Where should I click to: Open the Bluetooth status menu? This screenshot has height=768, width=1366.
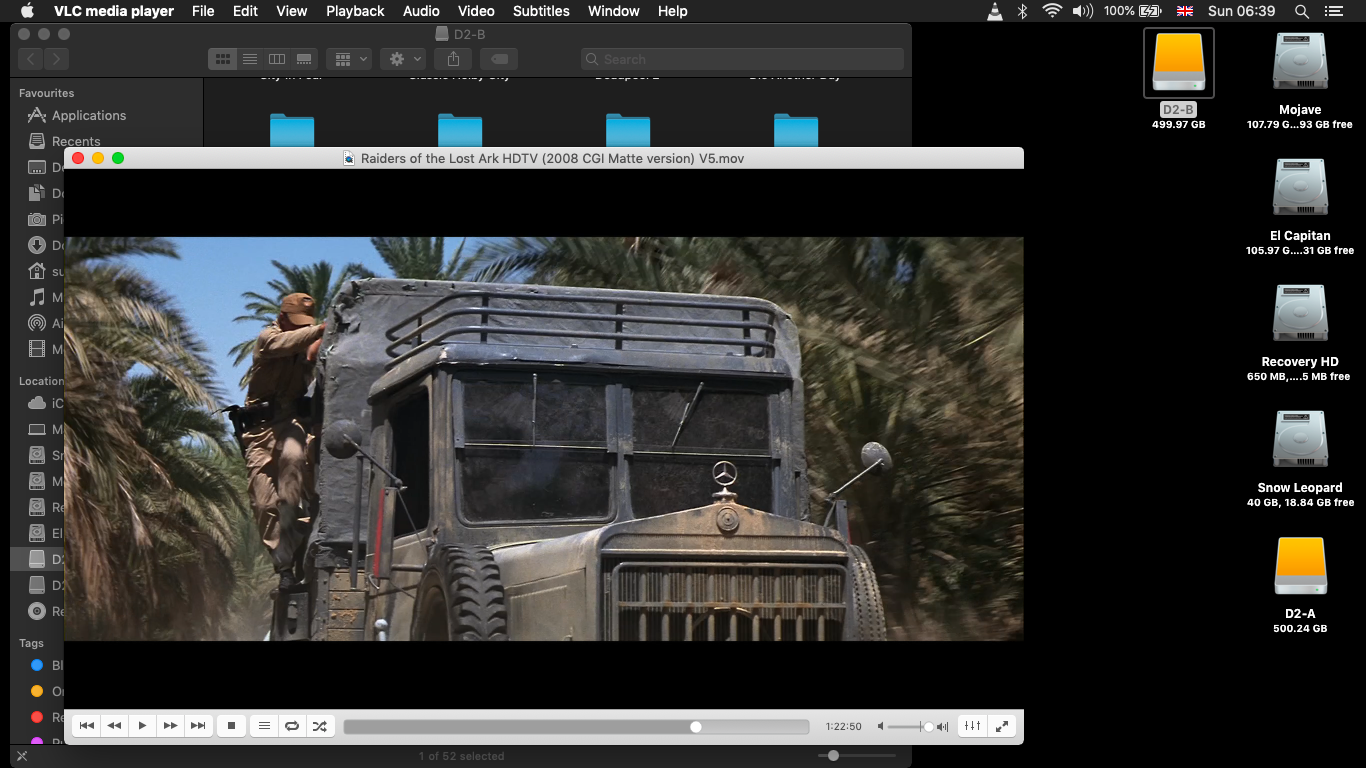pos(1023,11)
